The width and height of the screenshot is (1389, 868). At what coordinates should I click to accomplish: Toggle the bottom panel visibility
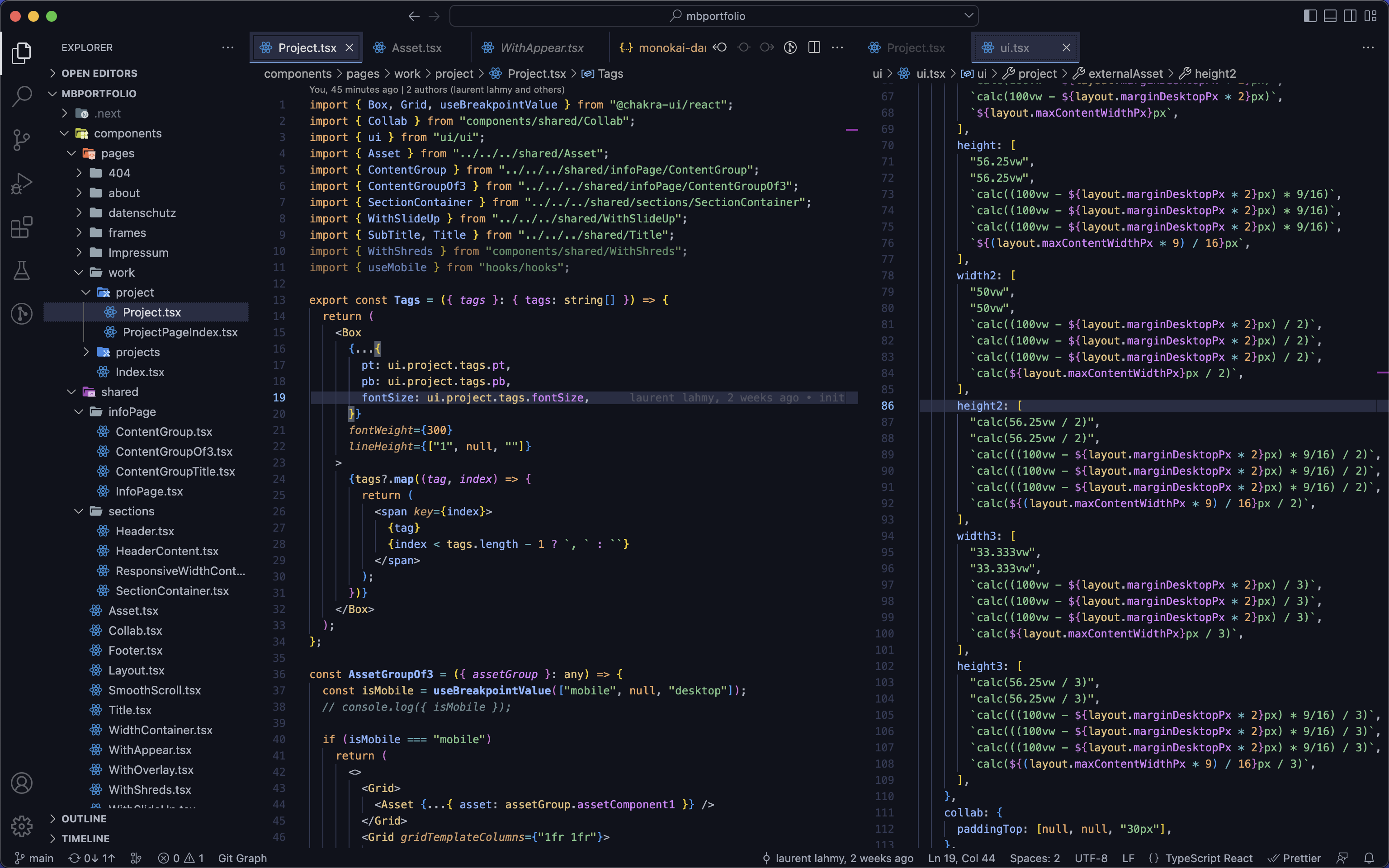[x=1330, y=16]
